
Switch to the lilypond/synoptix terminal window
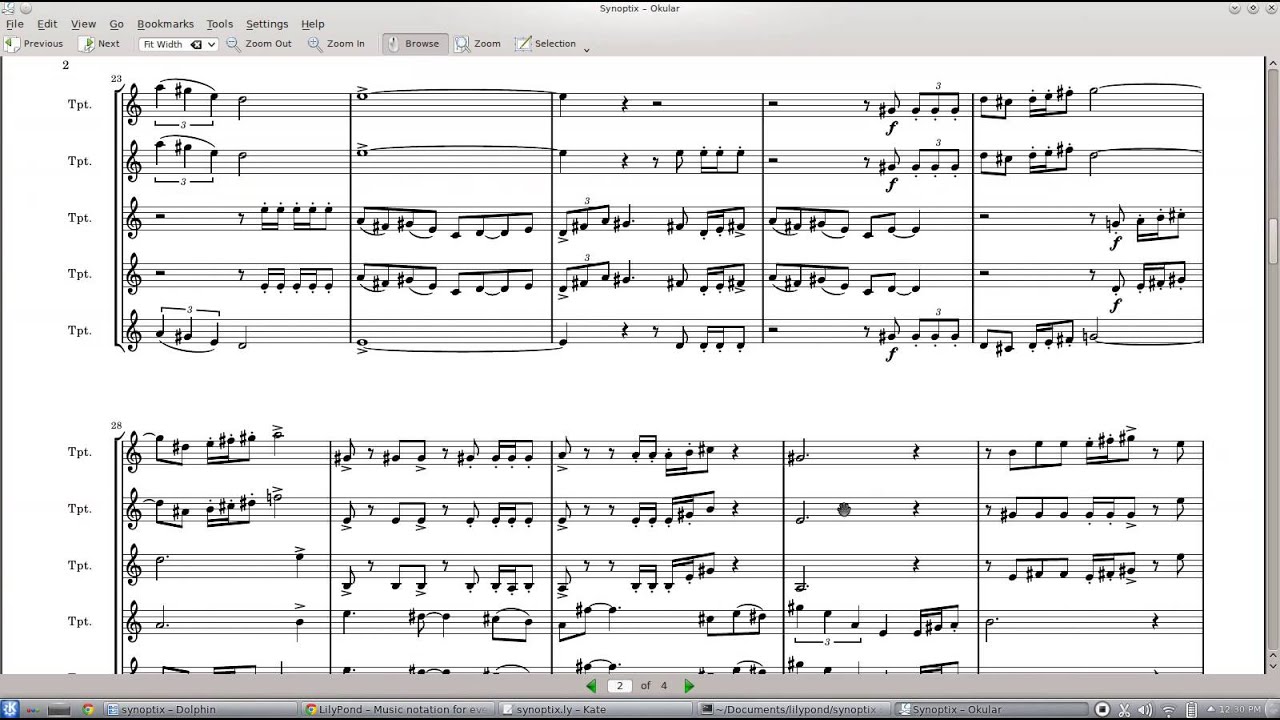click(x=794, y=709)
